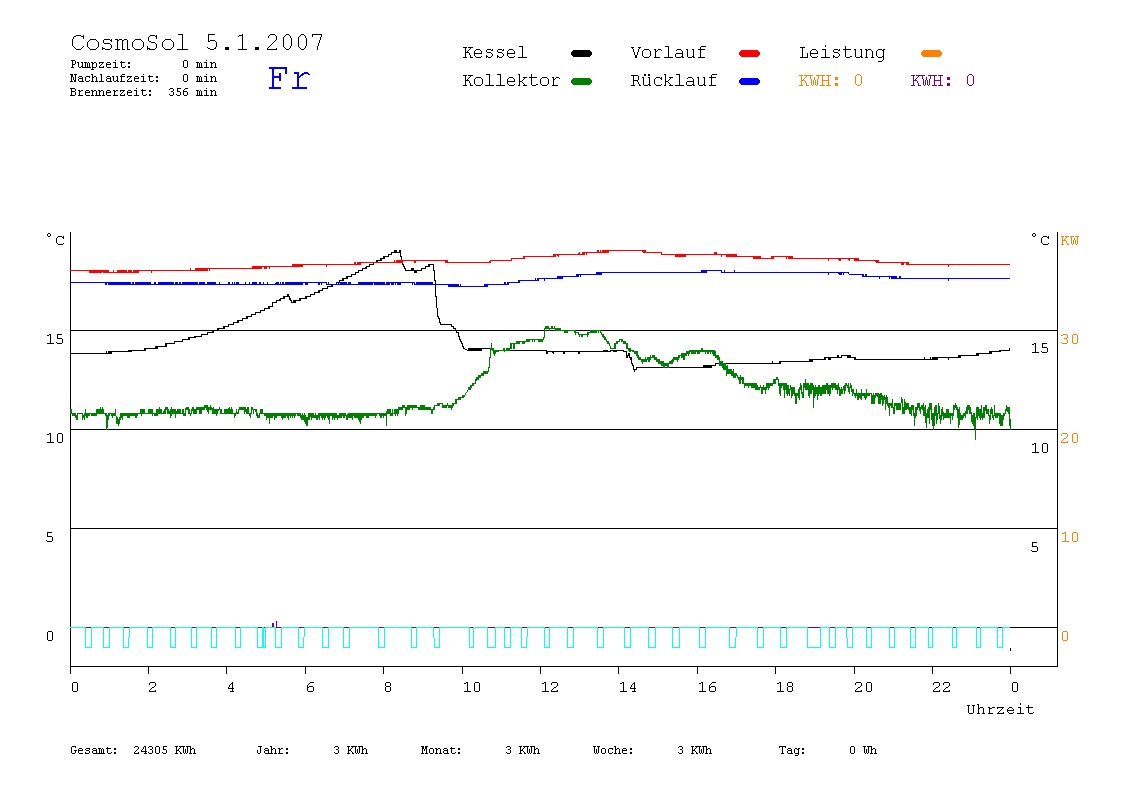The width and height of the screenshot is (1148, 812).
Task: Click the 'Kollektor' legend label
Action: pyautogui.click(x=511, y=81)
